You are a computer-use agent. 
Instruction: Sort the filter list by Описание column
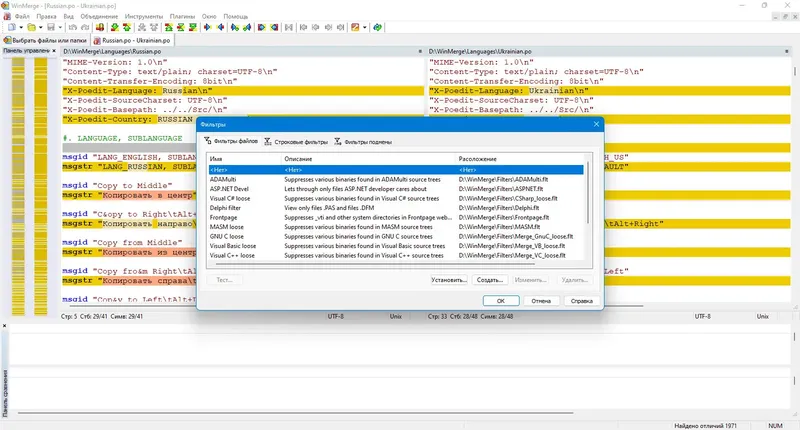tap(368, 159)
